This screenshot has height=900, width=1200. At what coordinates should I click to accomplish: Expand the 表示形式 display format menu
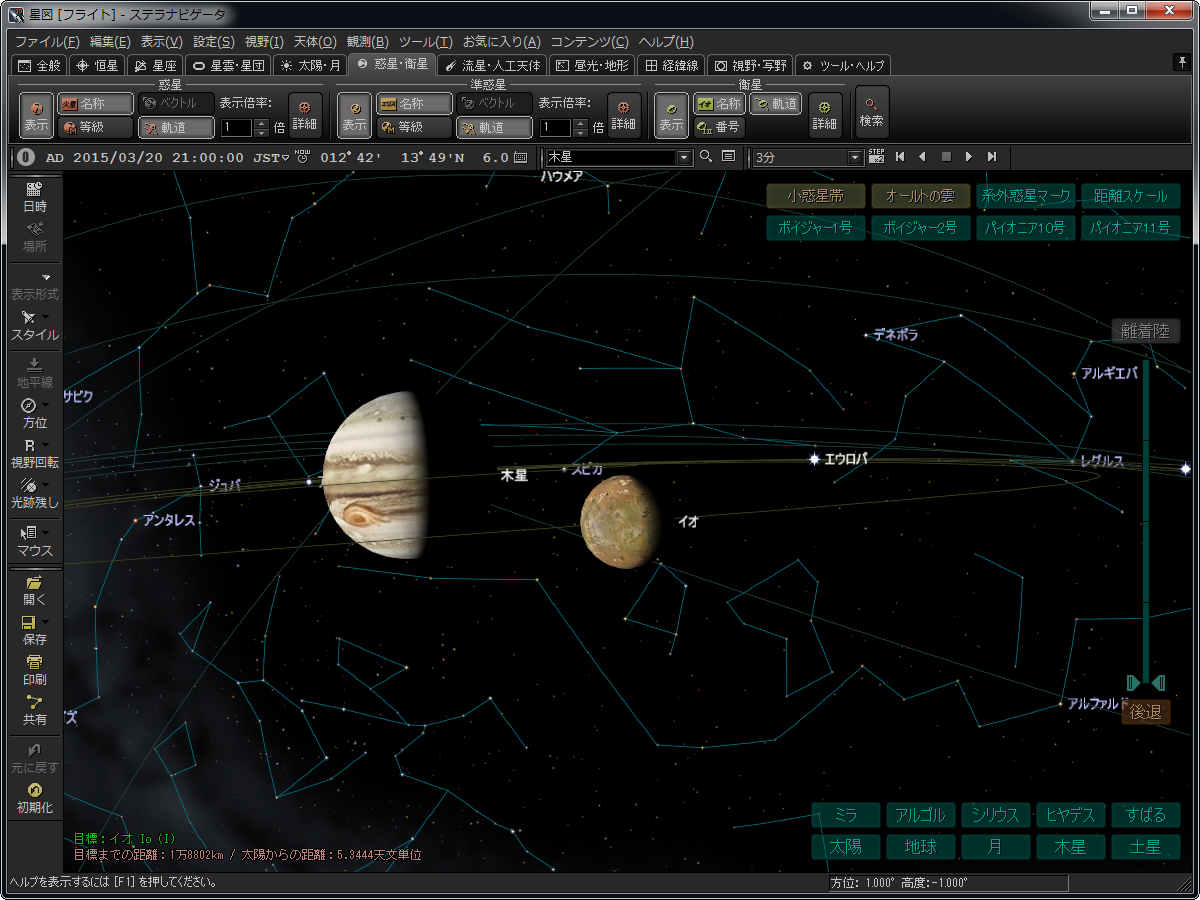(35, 286)
